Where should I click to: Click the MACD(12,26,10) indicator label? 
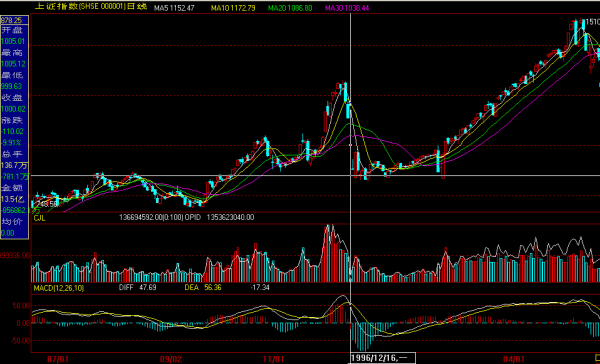tap(59, 287)
